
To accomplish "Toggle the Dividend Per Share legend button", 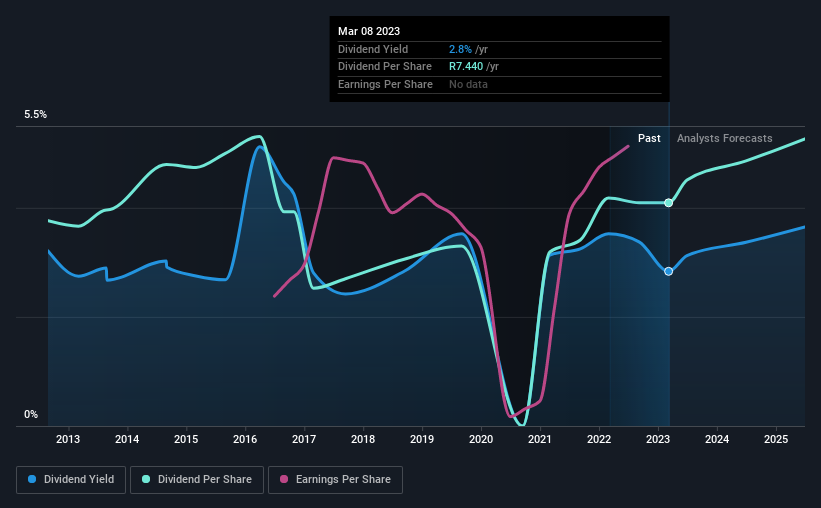I will 197,480.
